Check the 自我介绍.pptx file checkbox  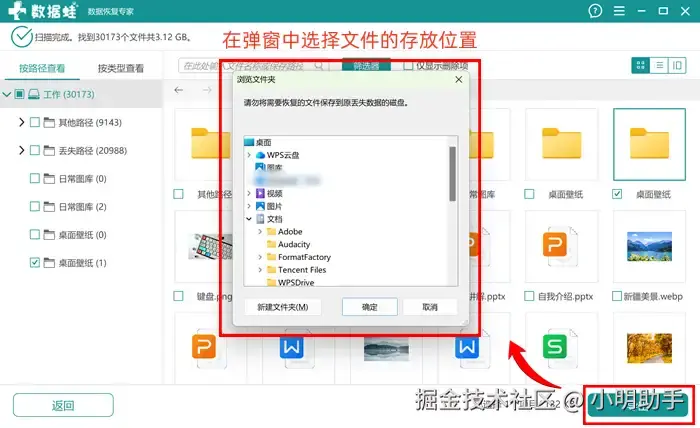pos(529,296)
